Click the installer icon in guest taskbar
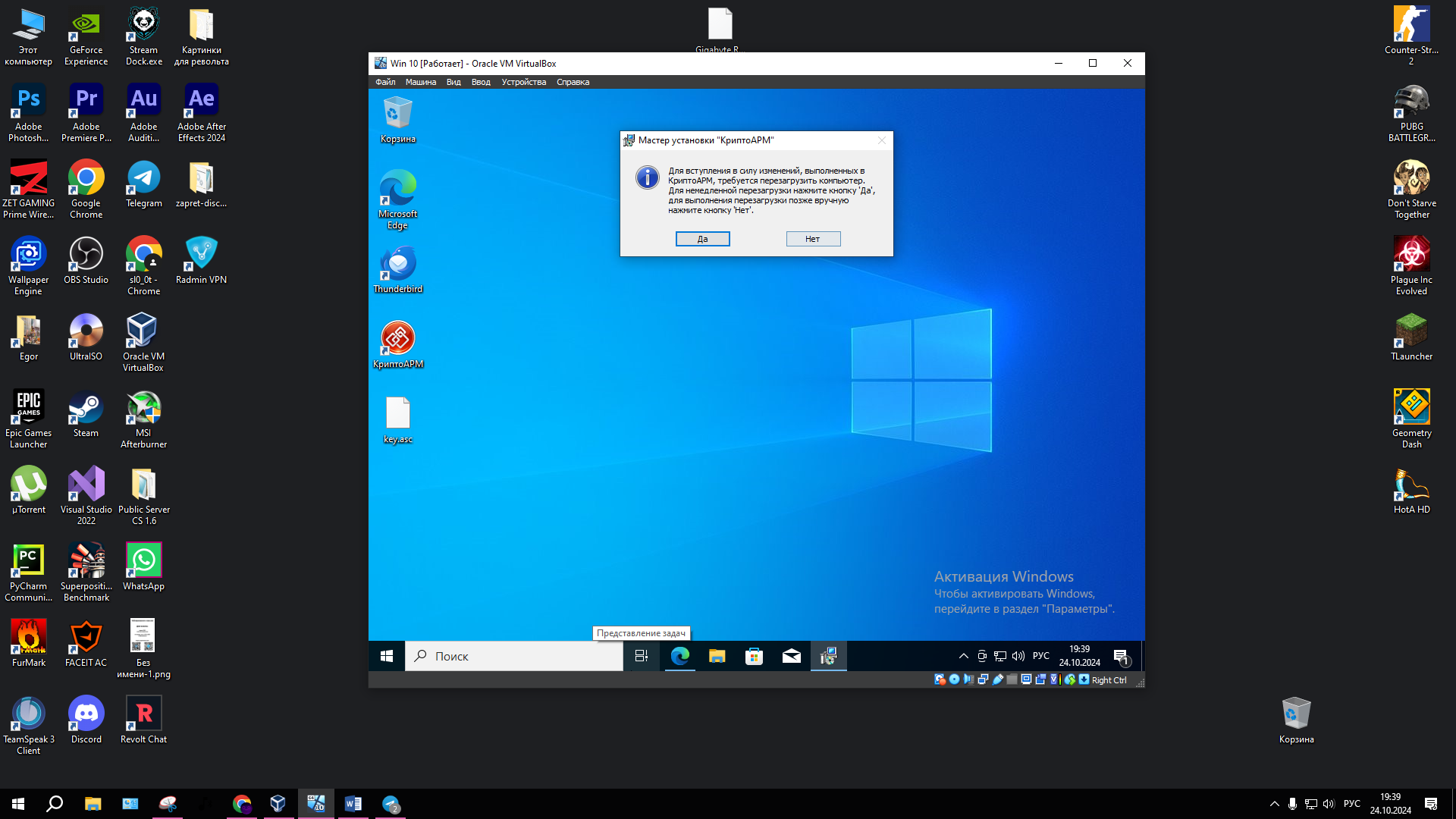The image size is (1456, 819). (829, 656)
